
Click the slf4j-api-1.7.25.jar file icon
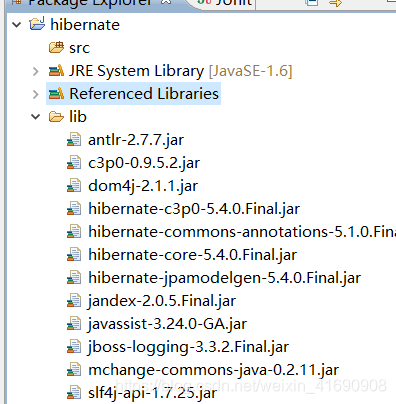click(74, 393)
